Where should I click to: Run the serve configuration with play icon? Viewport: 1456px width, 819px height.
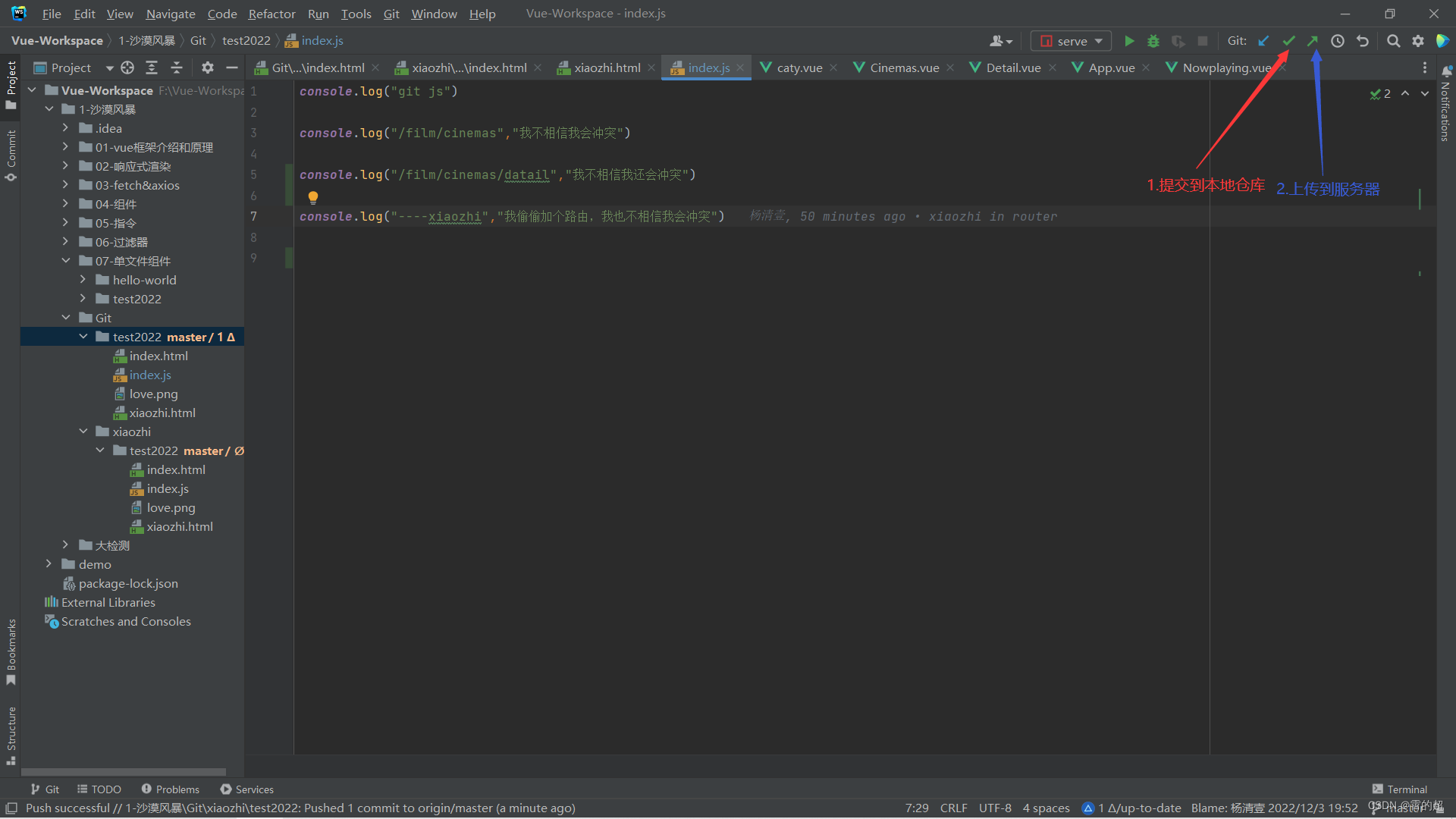point(1129,41)
